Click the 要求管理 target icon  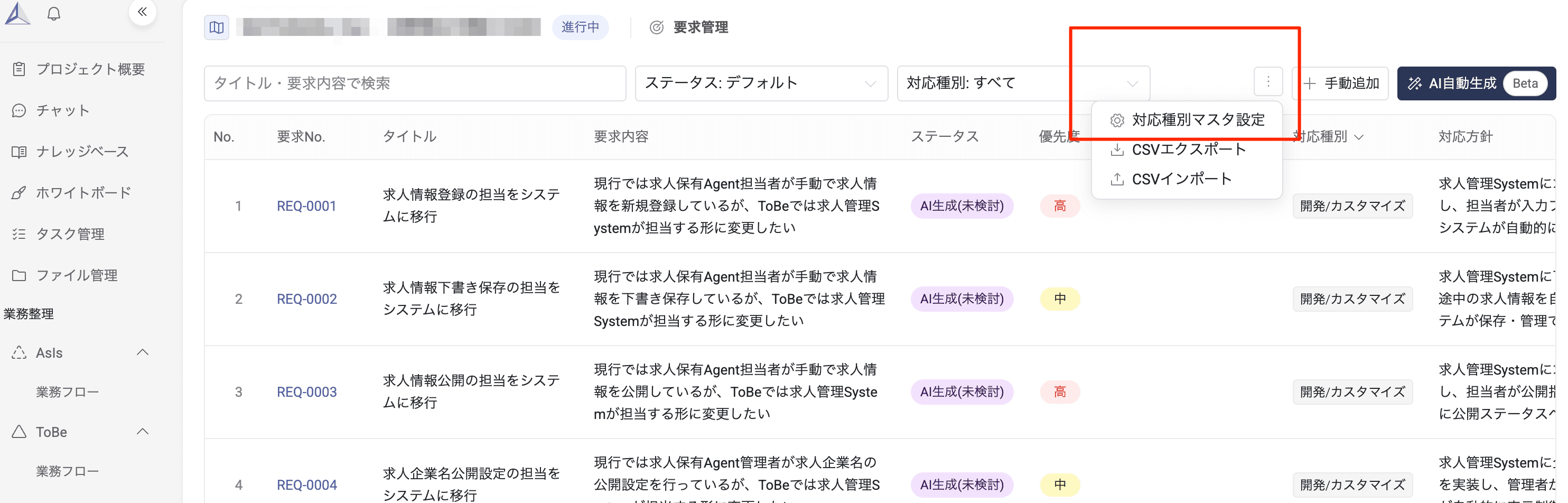pos(656,27)
